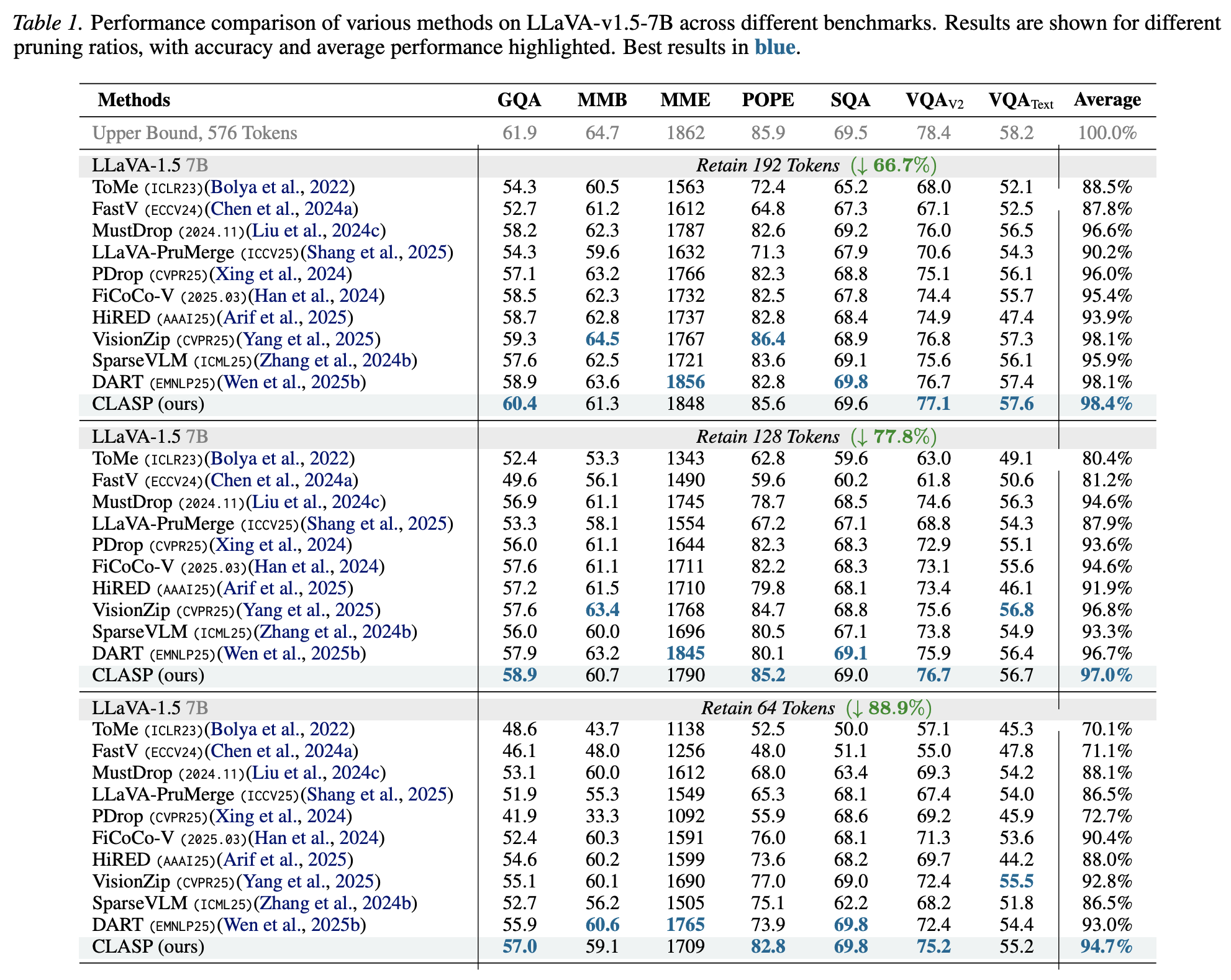Open the Yang et al., 2025 citation in Retain 192 section
1231x980 pixels.
309,339
